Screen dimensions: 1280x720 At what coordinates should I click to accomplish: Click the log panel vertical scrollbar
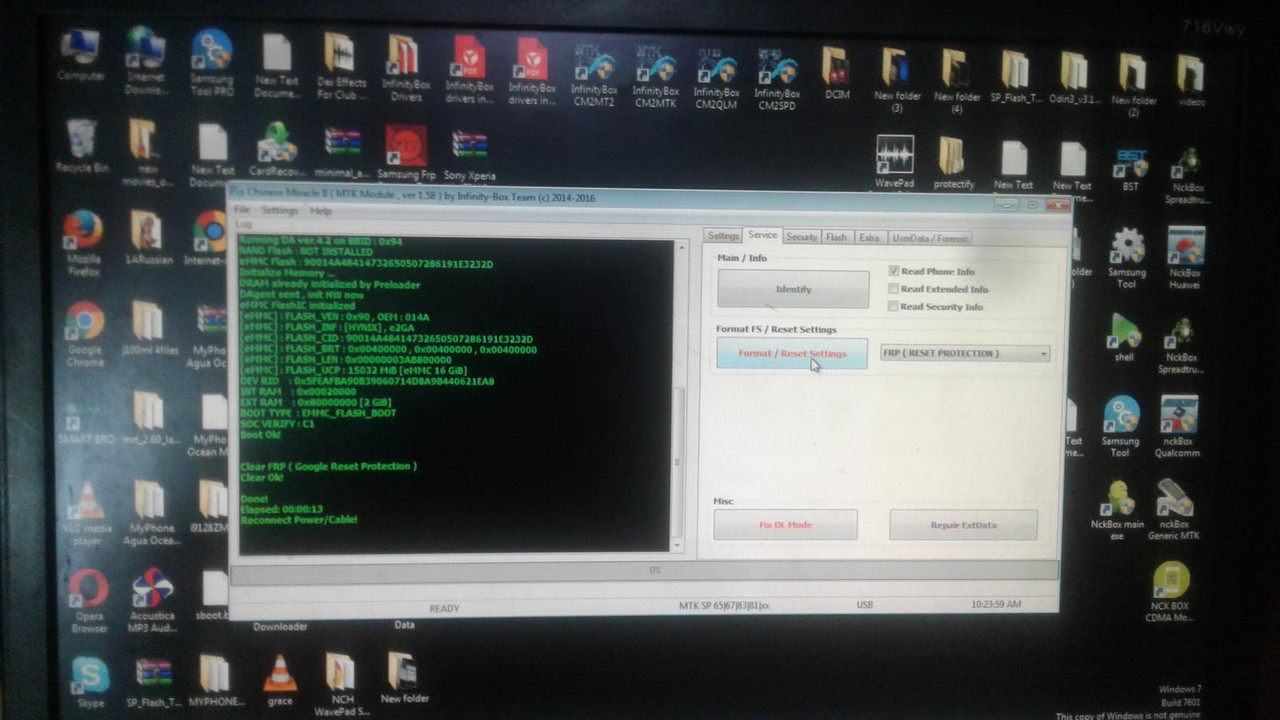click(677, 395)
